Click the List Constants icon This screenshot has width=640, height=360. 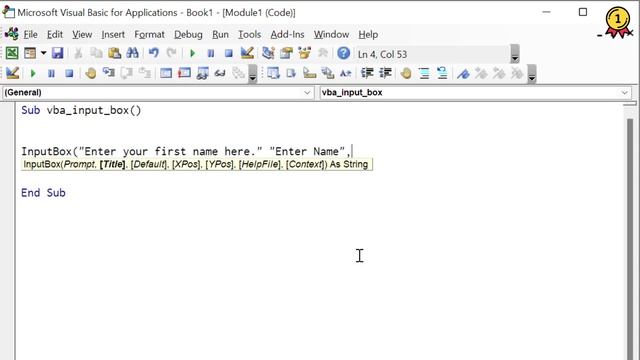291,73
